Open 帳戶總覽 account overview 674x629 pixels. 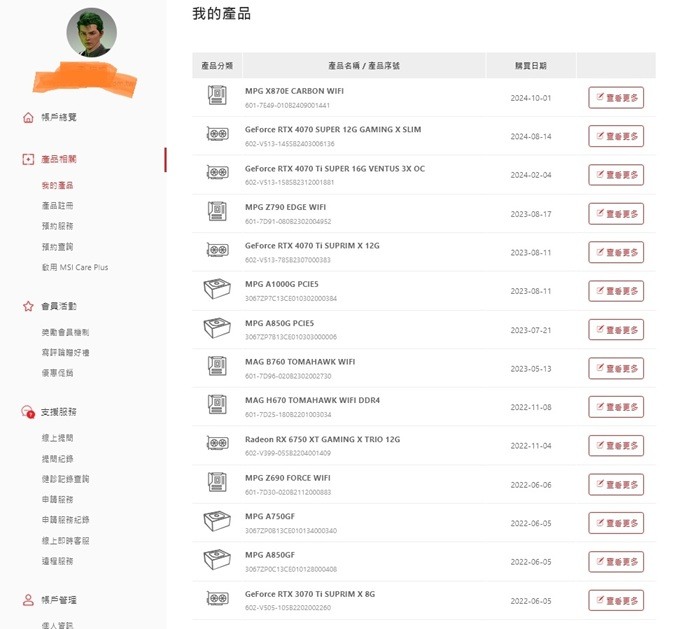59,117
